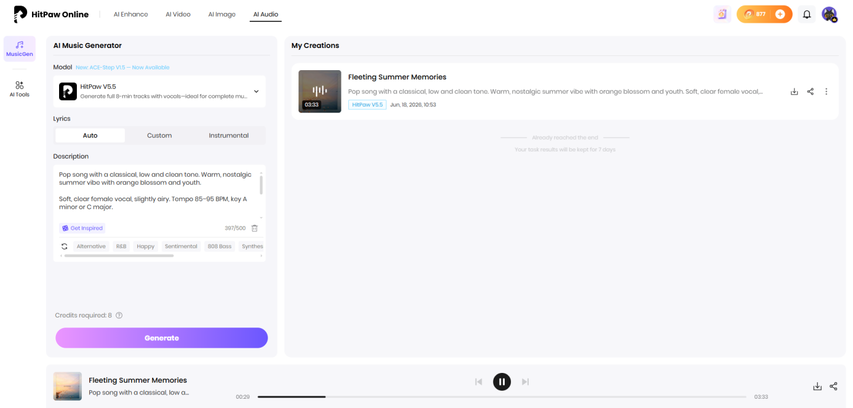Switch to the AI Enhance tab
This screenshot has height=408, width=853.
131,14
